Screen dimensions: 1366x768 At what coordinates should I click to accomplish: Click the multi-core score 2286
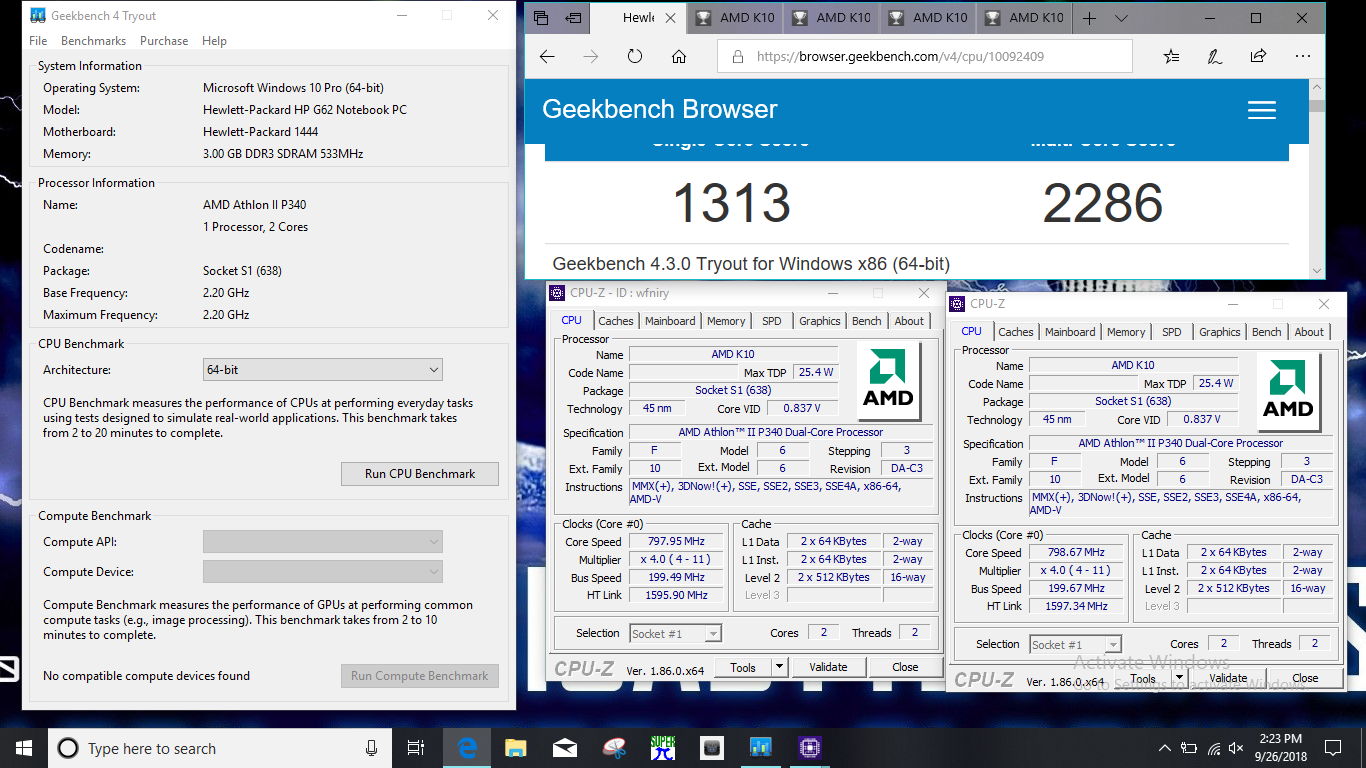(x=1103, y=203)
